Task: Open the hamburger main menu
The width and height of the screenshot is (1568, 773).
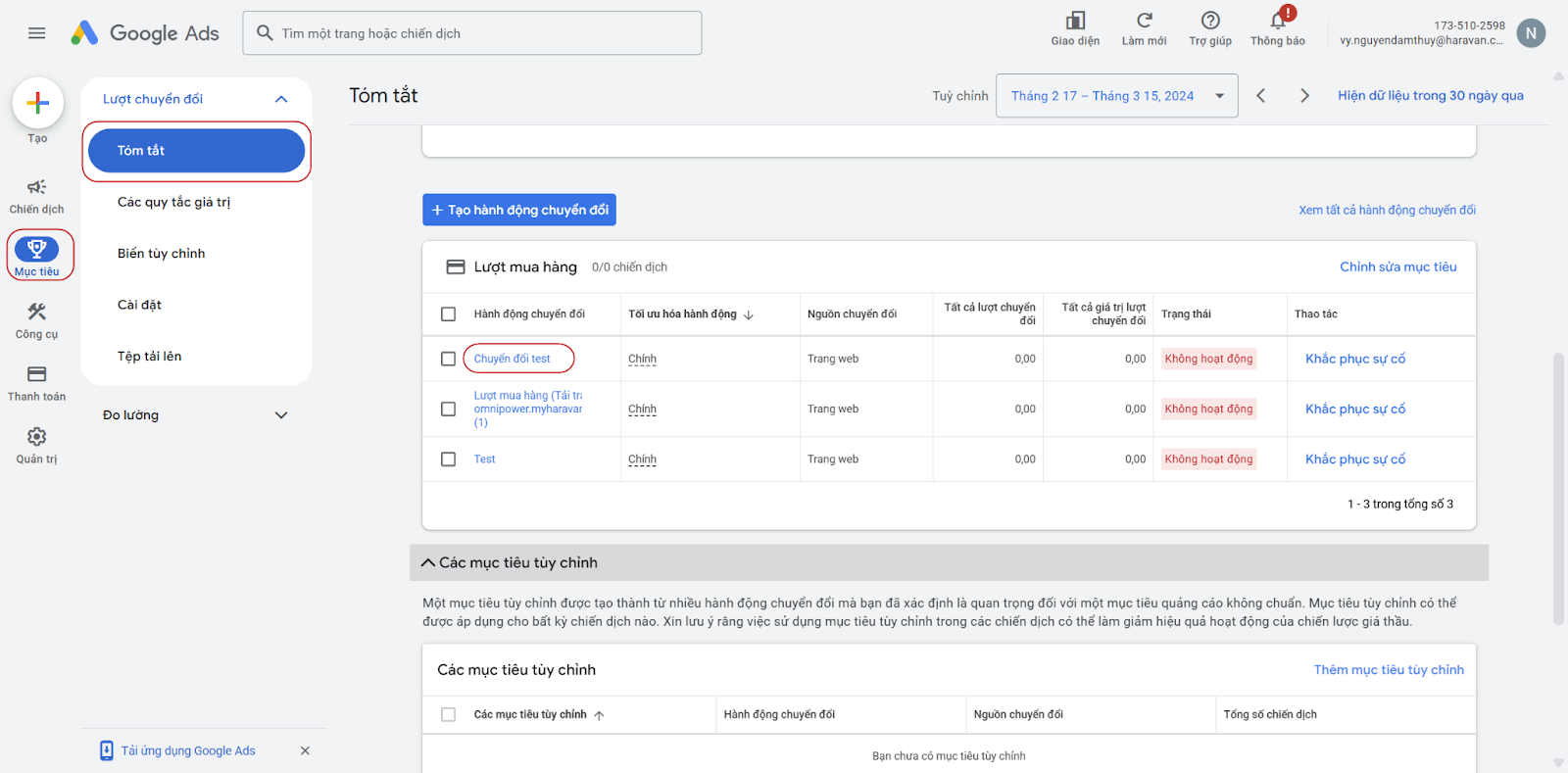Action: coord(37,33)
